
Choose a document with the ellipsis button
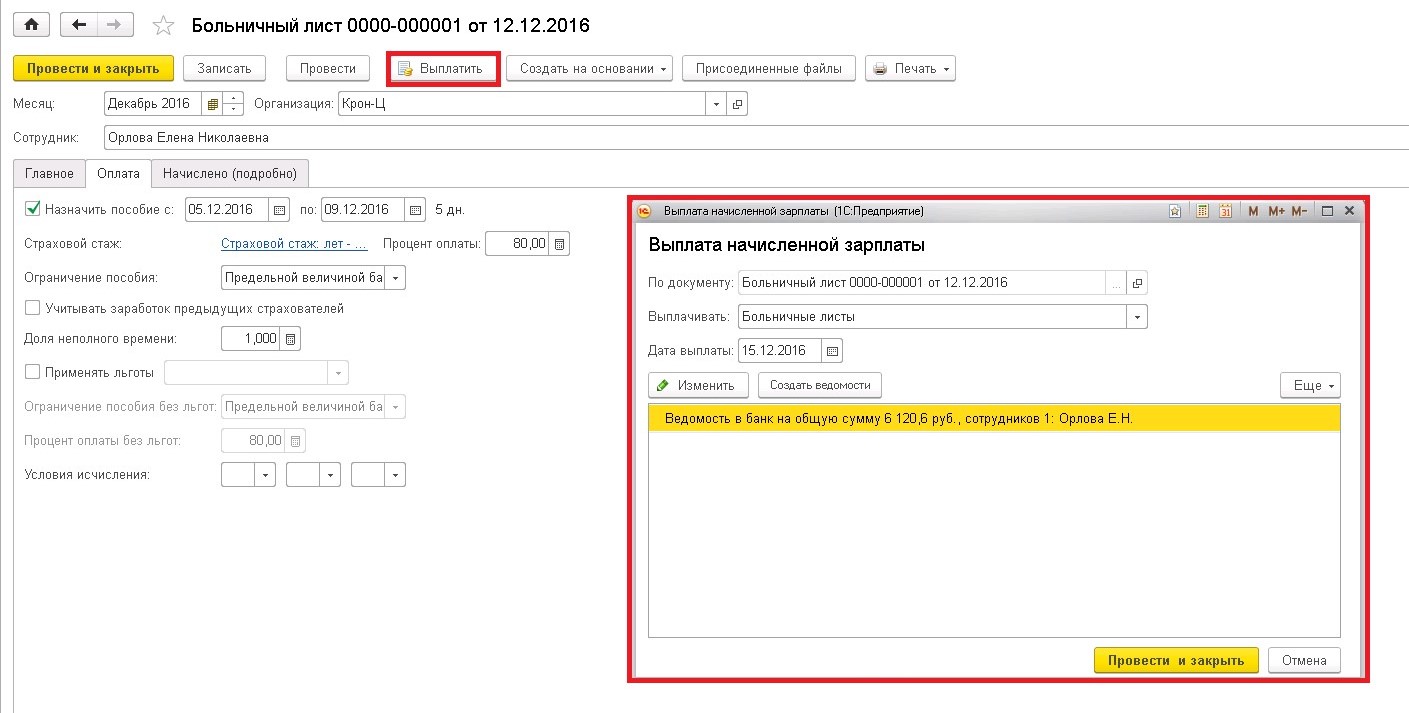(x=1116, y=283)
